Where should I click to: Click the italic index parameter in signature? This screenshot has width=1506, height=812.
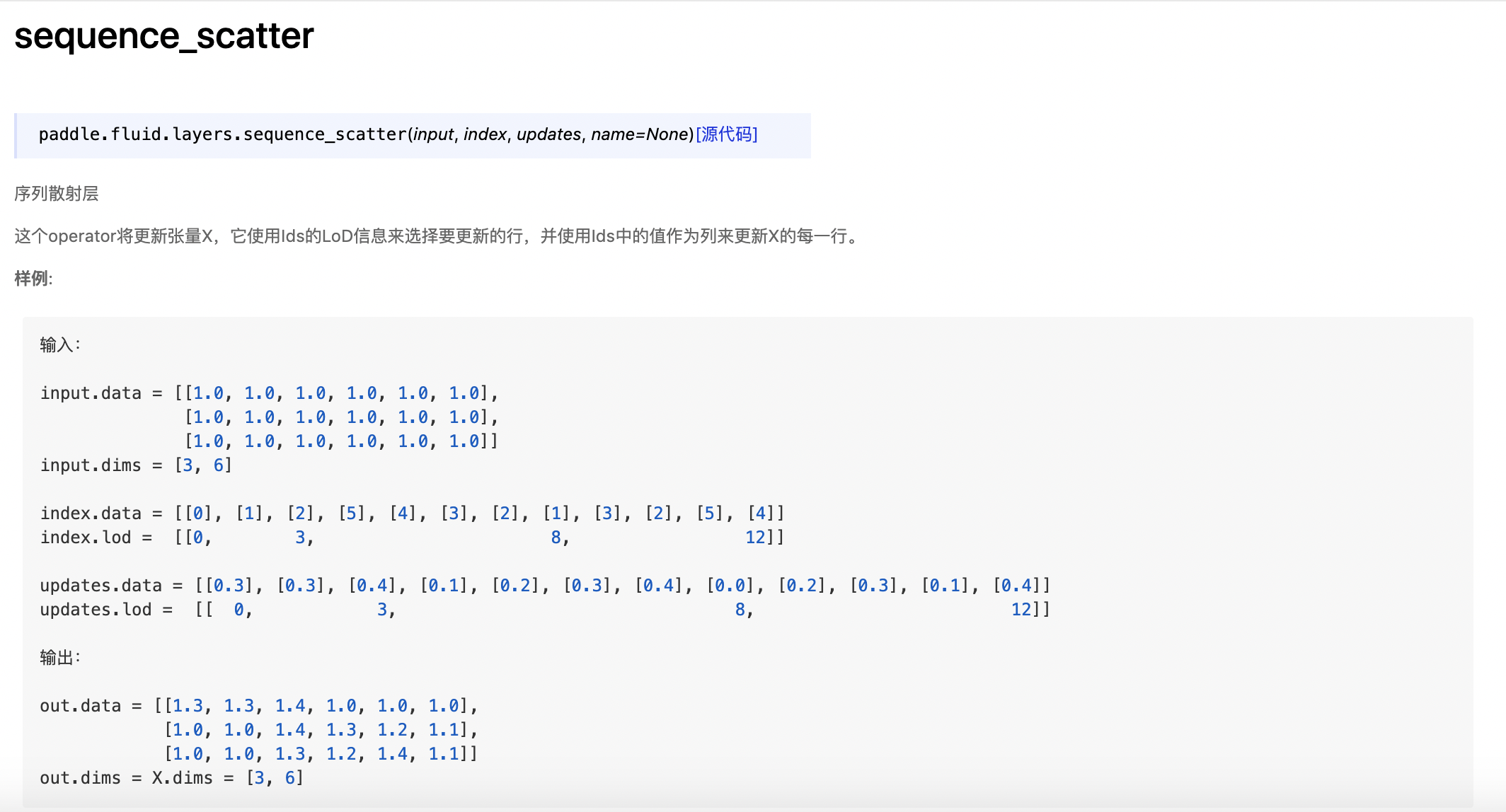point(485,134)
